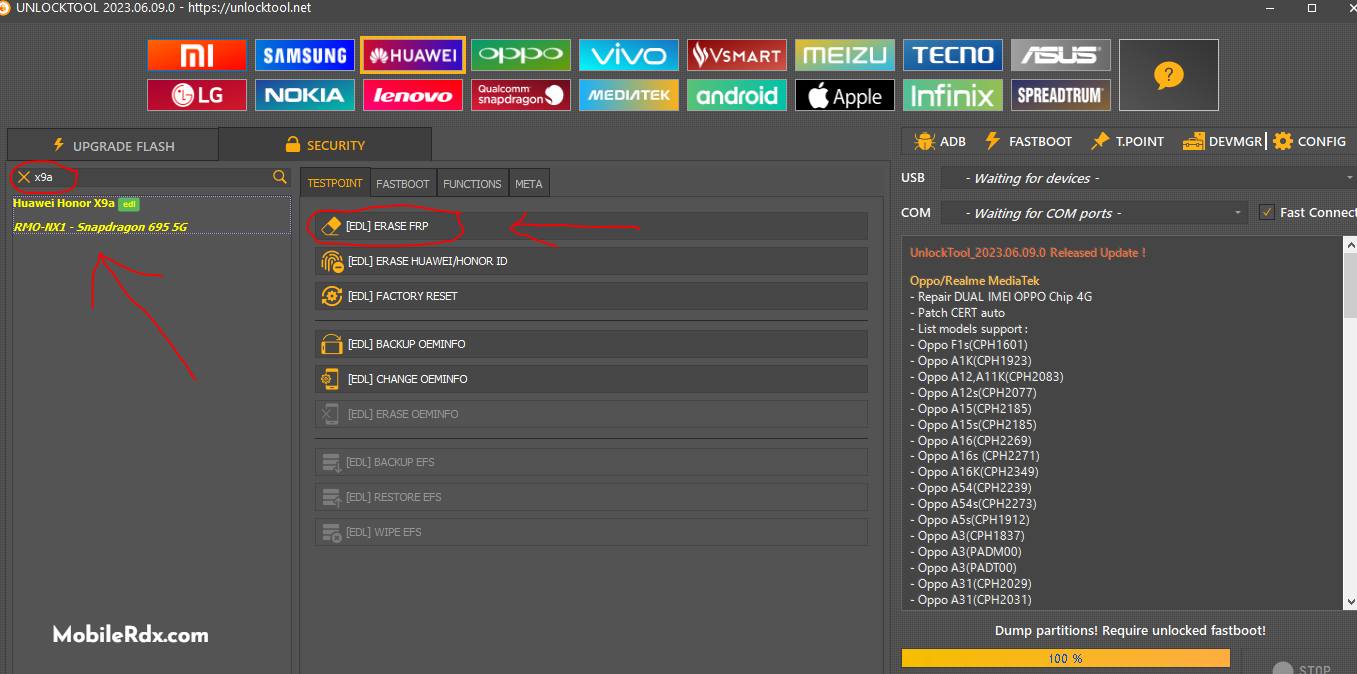Select the Apple brand logo
Image resolution: width=1357 pixels, height=674 pixels.
click(844, 95)
